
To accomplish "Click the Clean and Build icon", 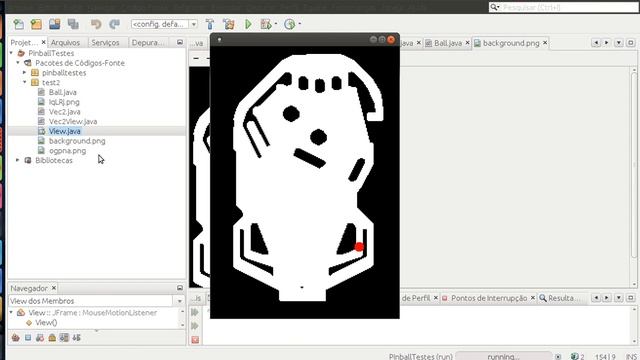I will point(229,24).
